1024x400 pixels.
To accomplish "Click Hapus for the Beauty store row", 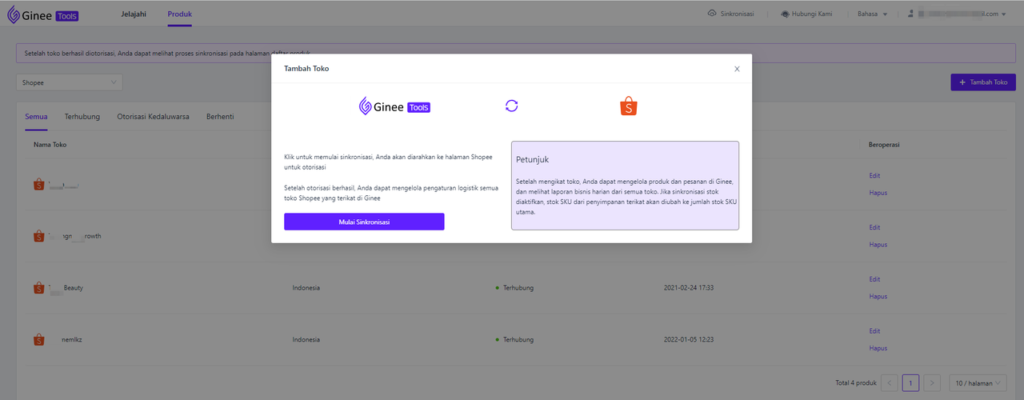I will tap(878, 296).
